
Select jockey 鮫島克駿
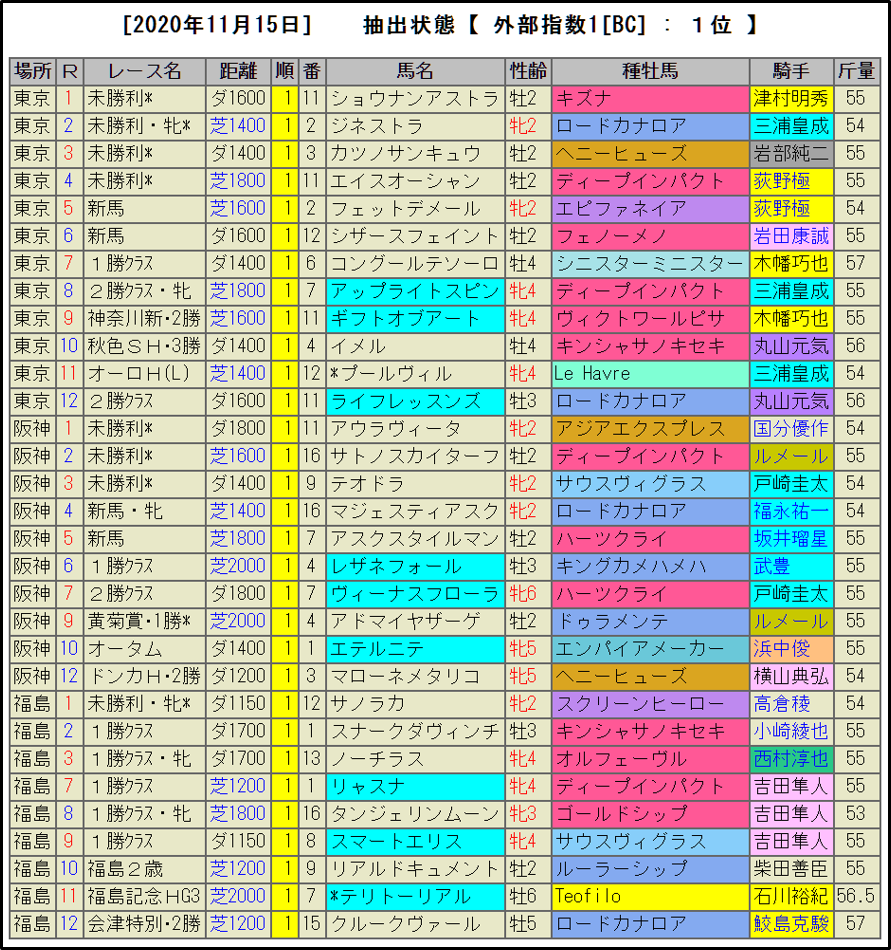pos(791,923)
